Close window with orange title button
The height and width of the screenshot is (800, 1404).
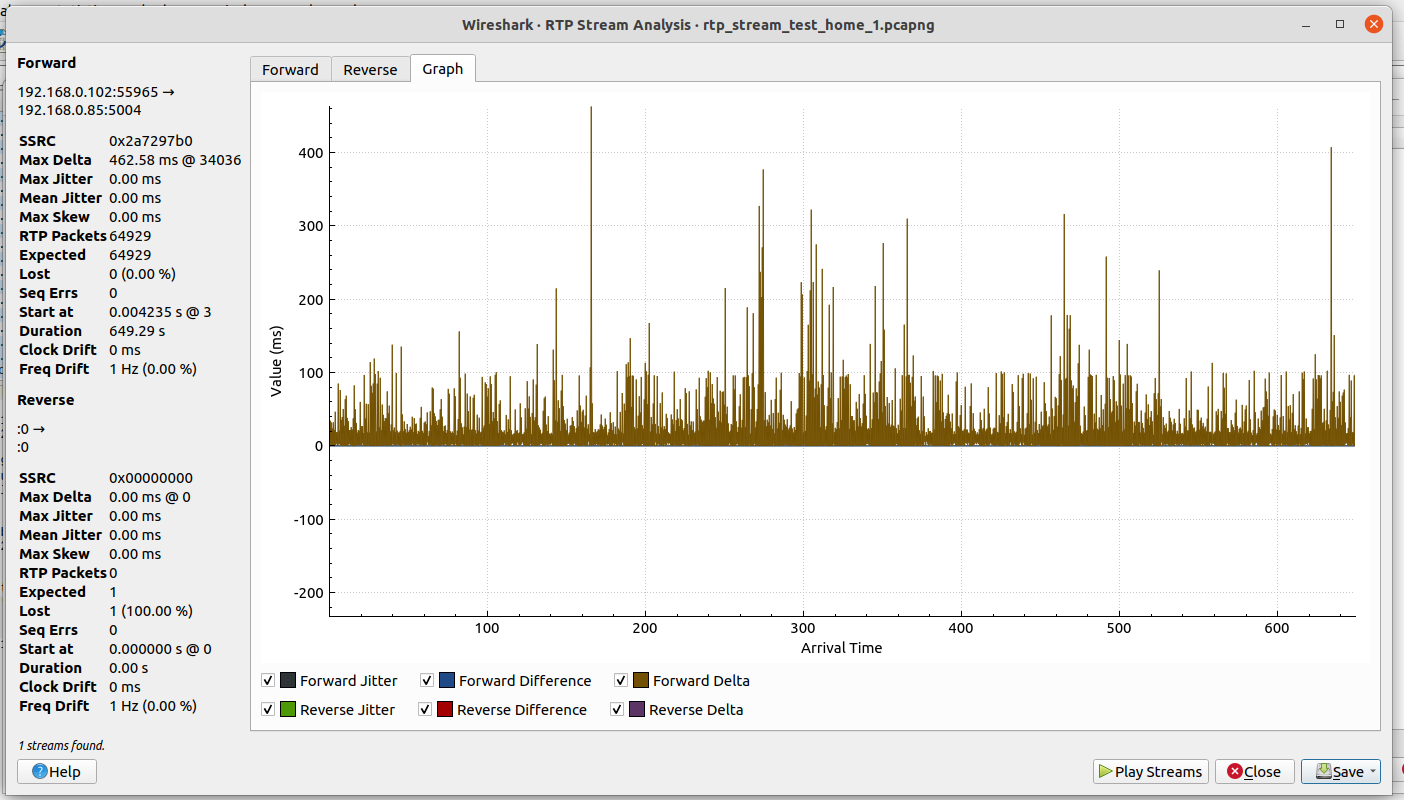(1373, 25)
